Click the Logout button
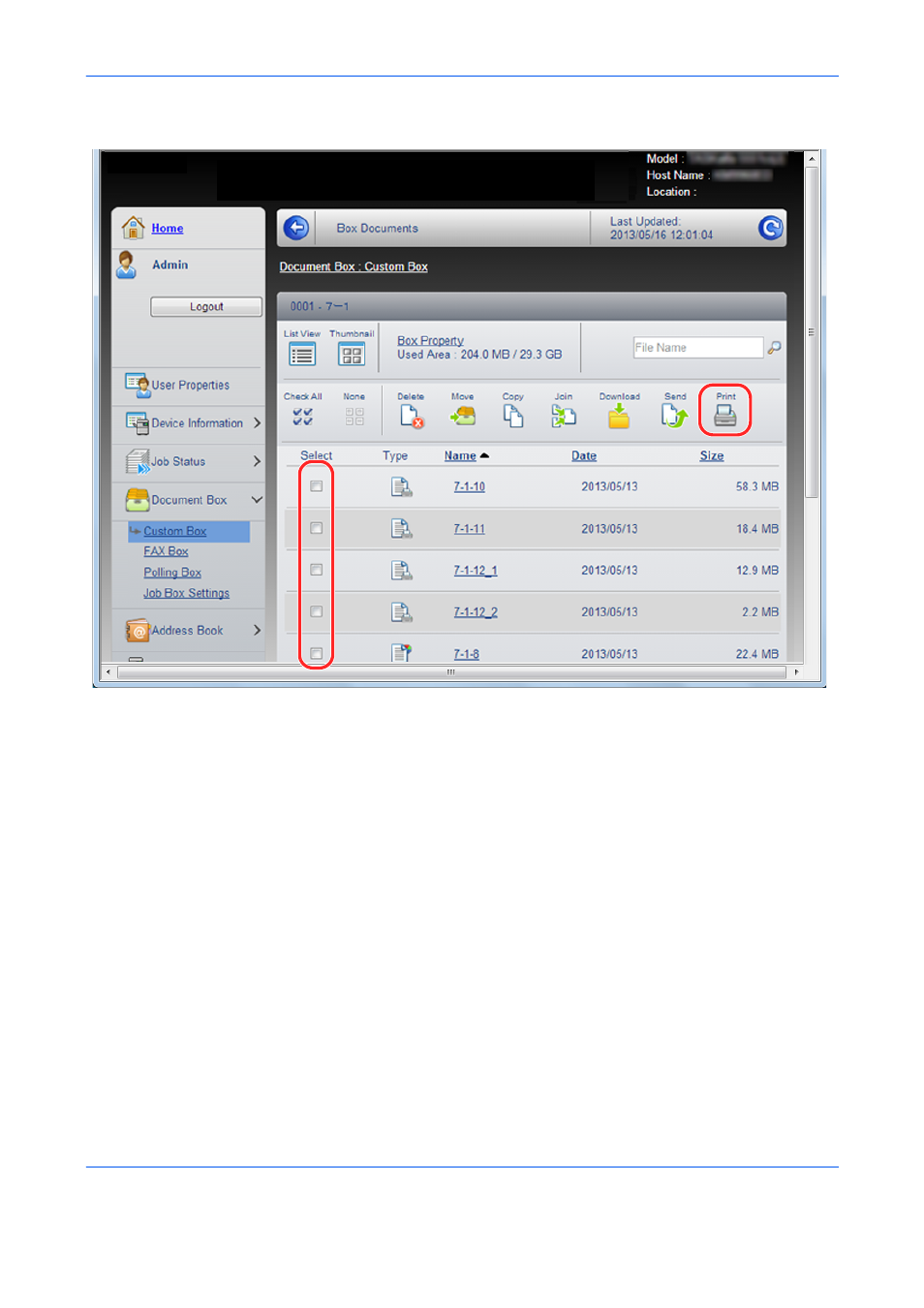Image resolution: width=924 pixels, height=1308 pixels. click(206, 307)
